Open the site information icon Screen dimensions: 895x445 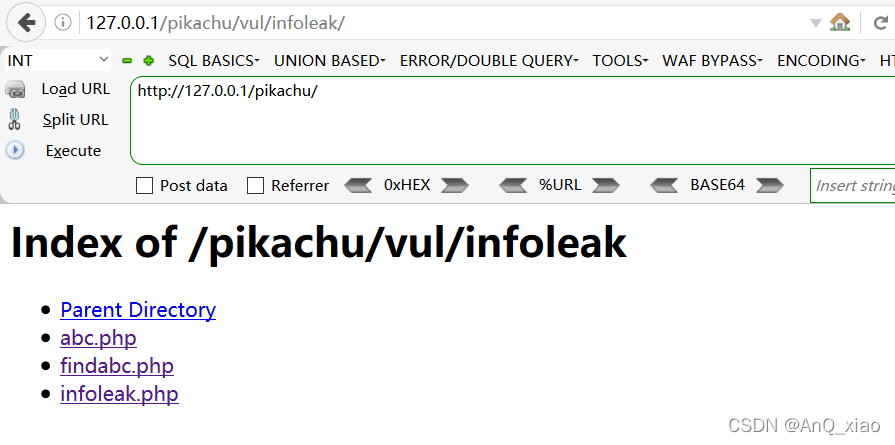(x=62, y=23)
